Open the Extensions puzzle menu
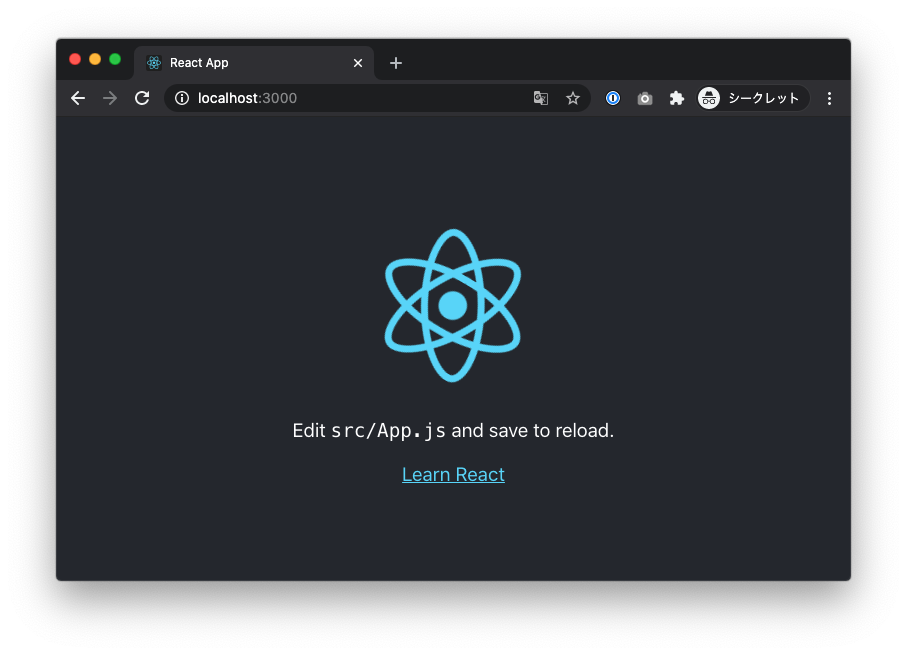Screen dimensions: 907x655 [677, 98]
